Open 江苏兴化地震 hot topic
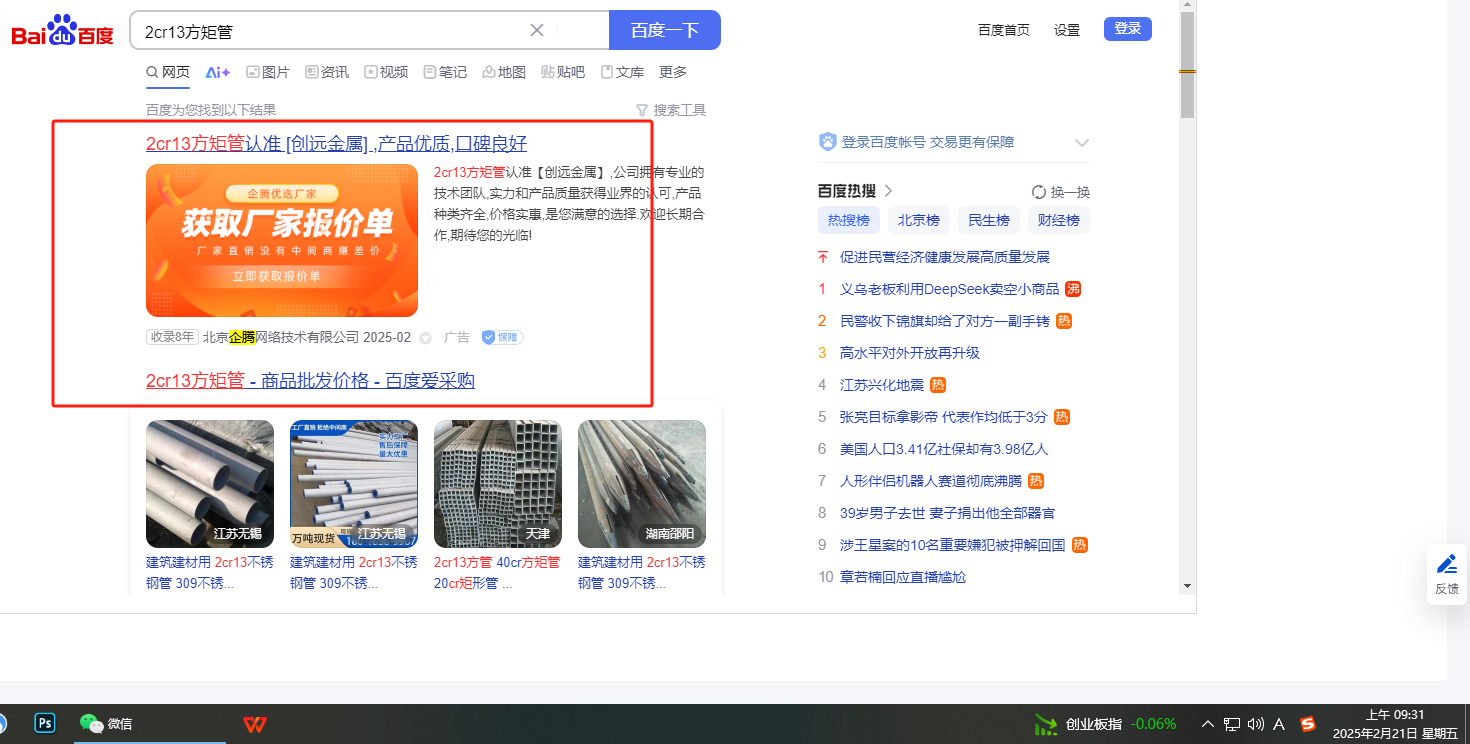 pyautogui.click(x=882, y=385)
